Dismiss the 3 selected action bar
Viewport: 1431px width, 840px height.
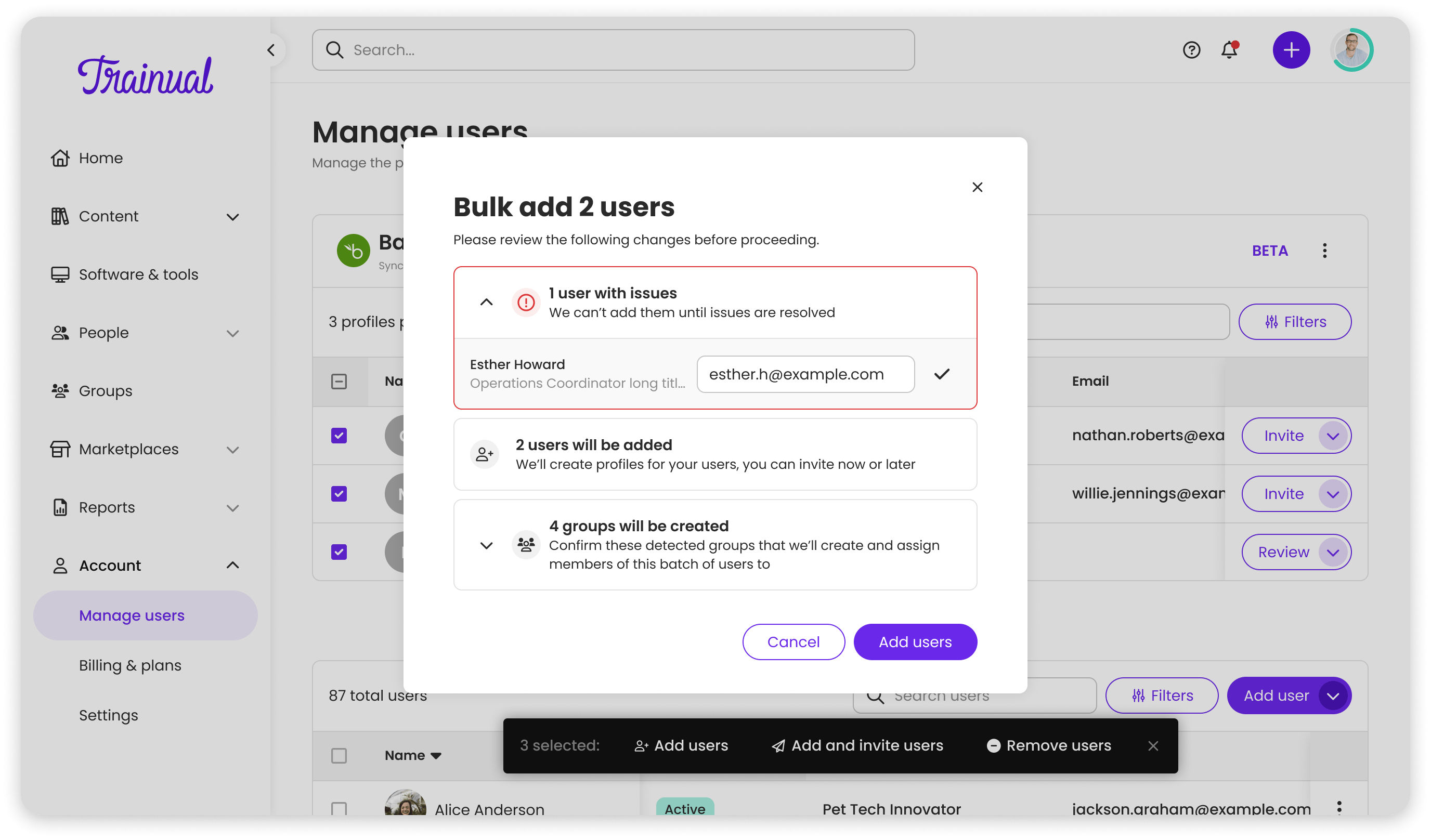(1153, 746)
